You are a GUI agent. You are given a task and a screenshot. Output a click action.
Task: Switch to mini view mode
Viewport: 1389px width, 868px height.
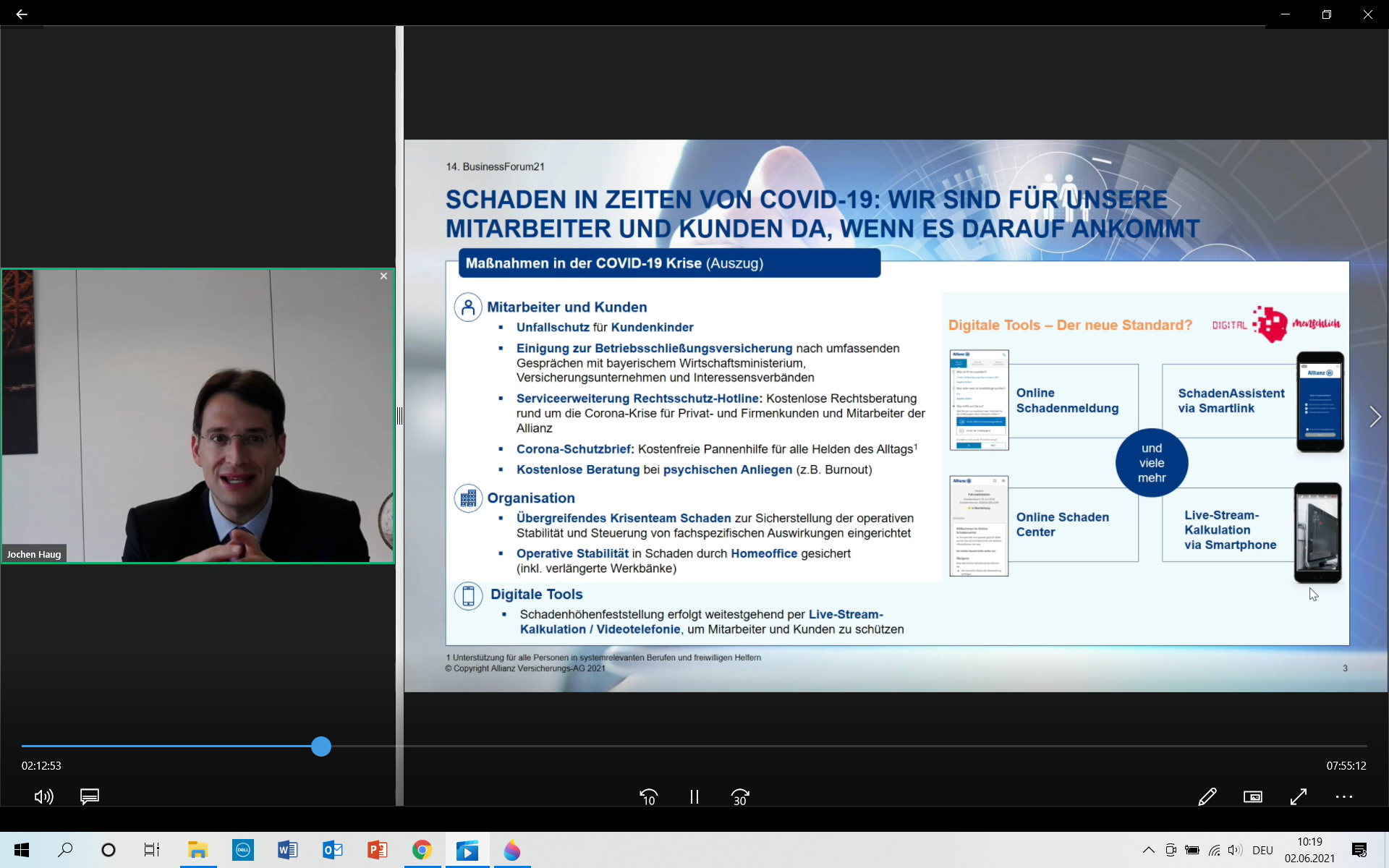coord(1252,796)
